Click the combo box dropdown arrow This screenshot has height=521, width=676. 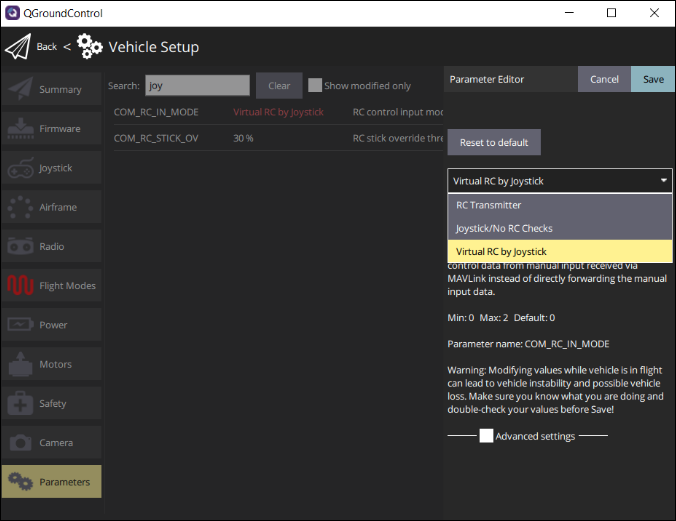664,180
